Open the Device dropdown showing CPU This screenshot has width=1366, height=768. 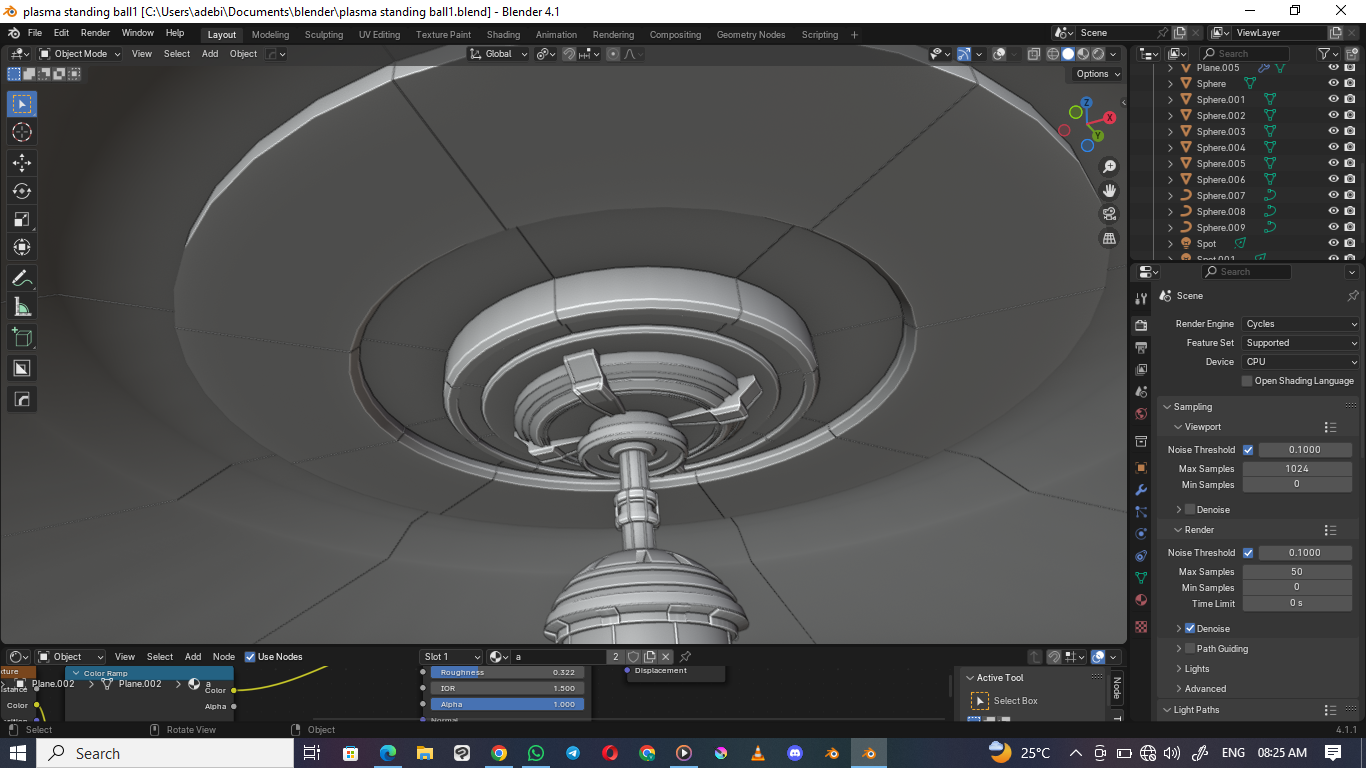1301,362
